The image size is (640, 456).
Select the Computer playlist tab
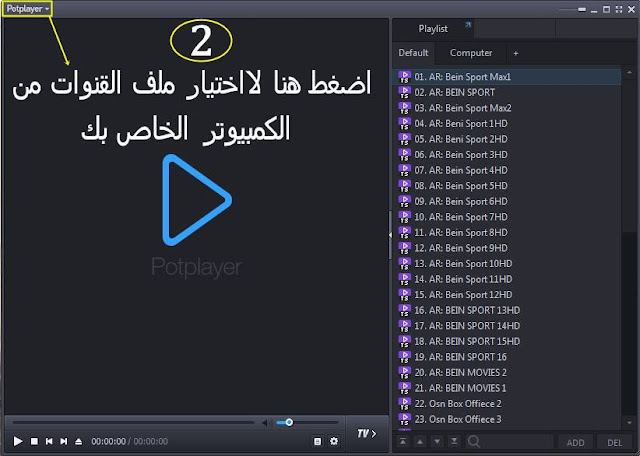(471, 53)
